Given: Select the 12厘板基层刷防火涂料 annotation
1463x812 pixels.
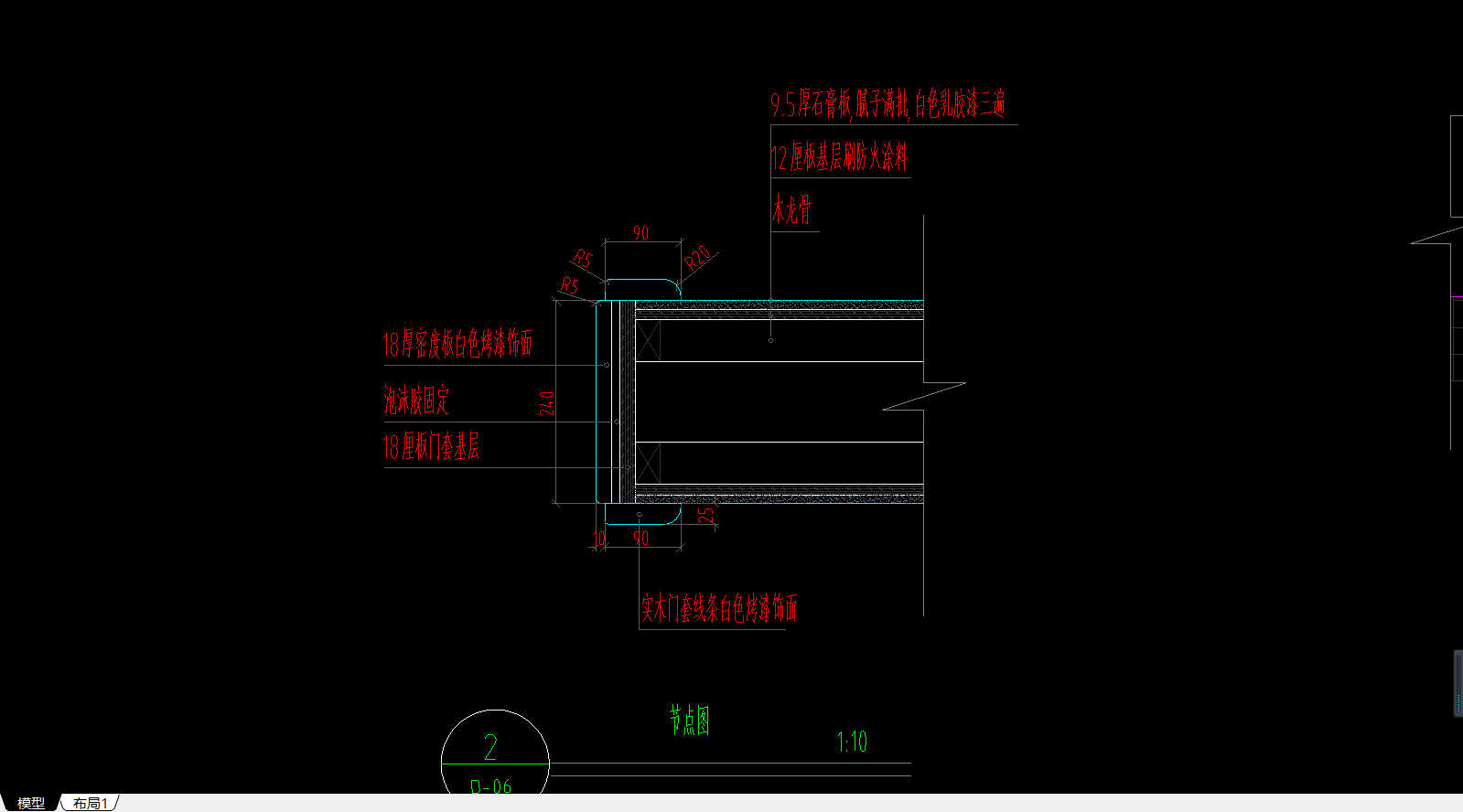Looking at the screenshot, I should coord(838,157).
